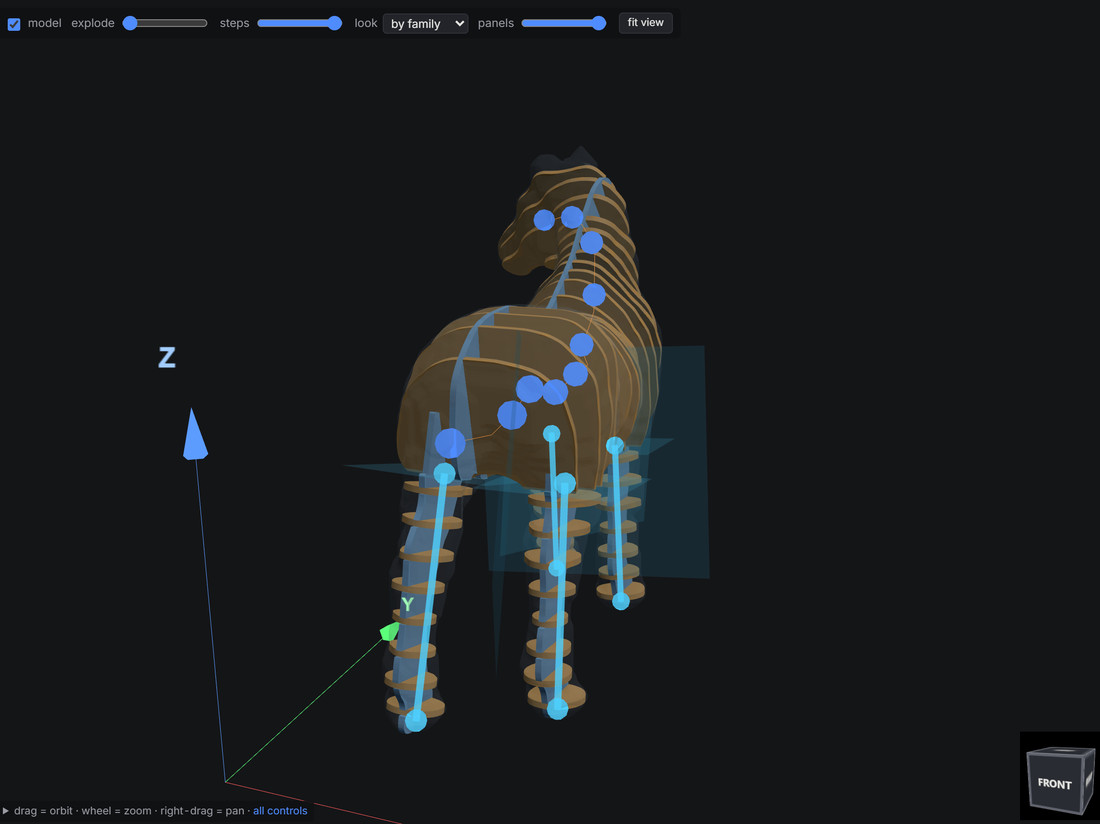Open the look dropdown set to by family

[425, 24]
